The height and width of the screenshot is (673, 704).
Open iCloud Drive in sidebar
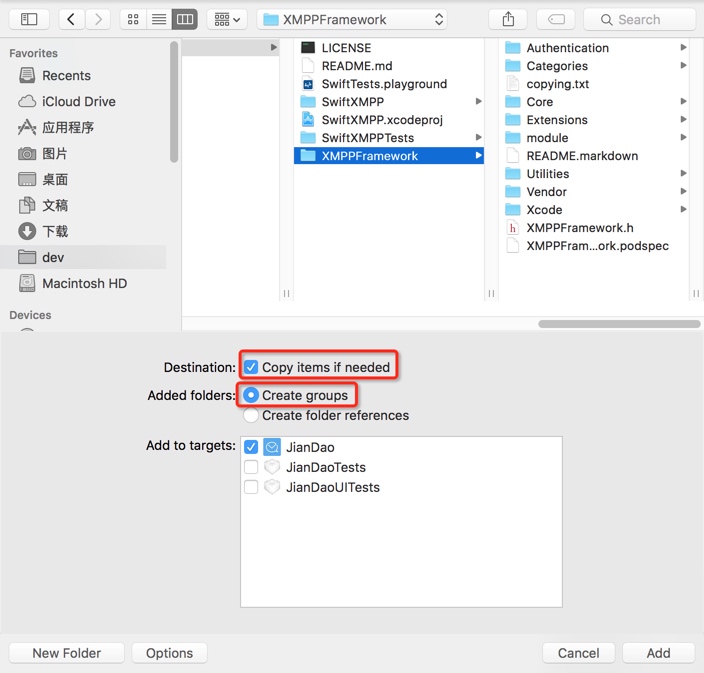(66, 101)
